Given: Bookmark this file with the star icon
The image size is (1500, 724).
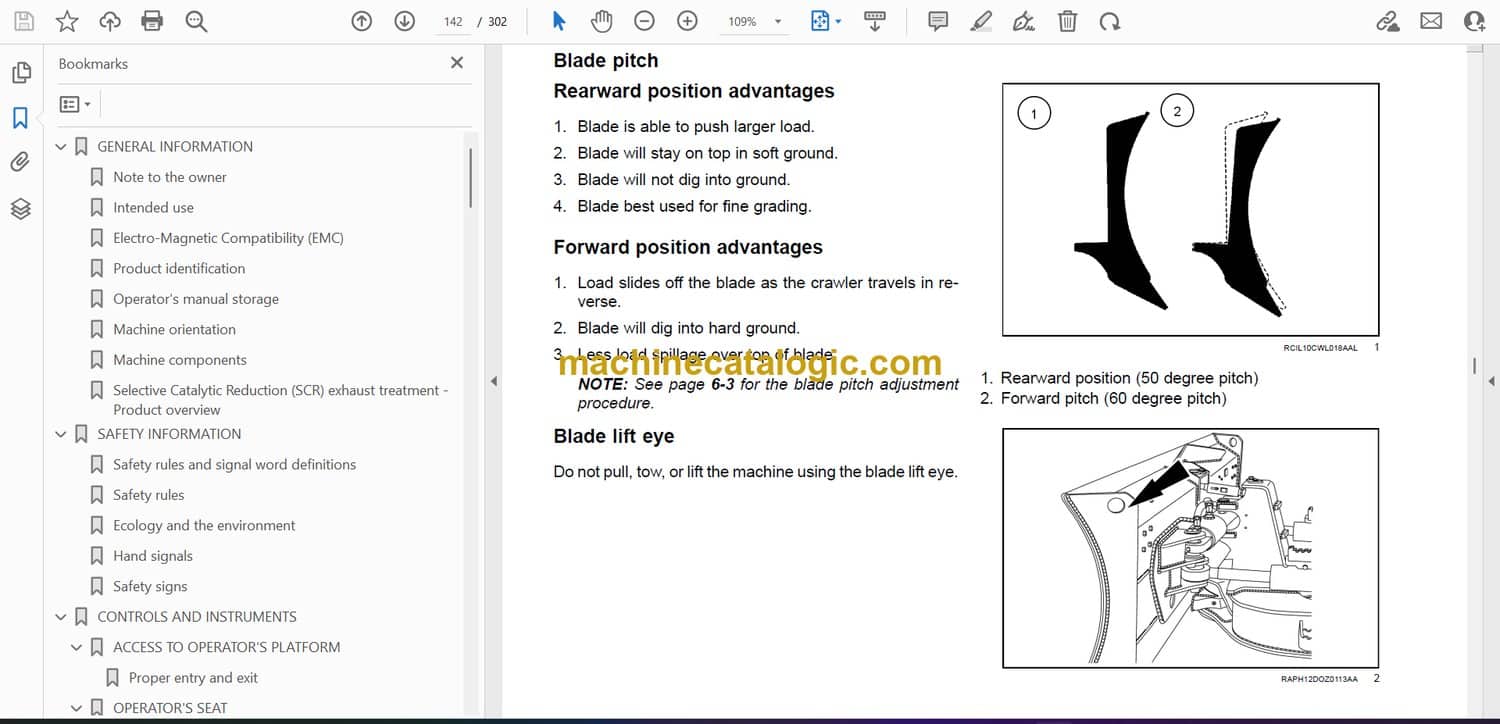Looking at the screenshot, I should coord(67,21).
